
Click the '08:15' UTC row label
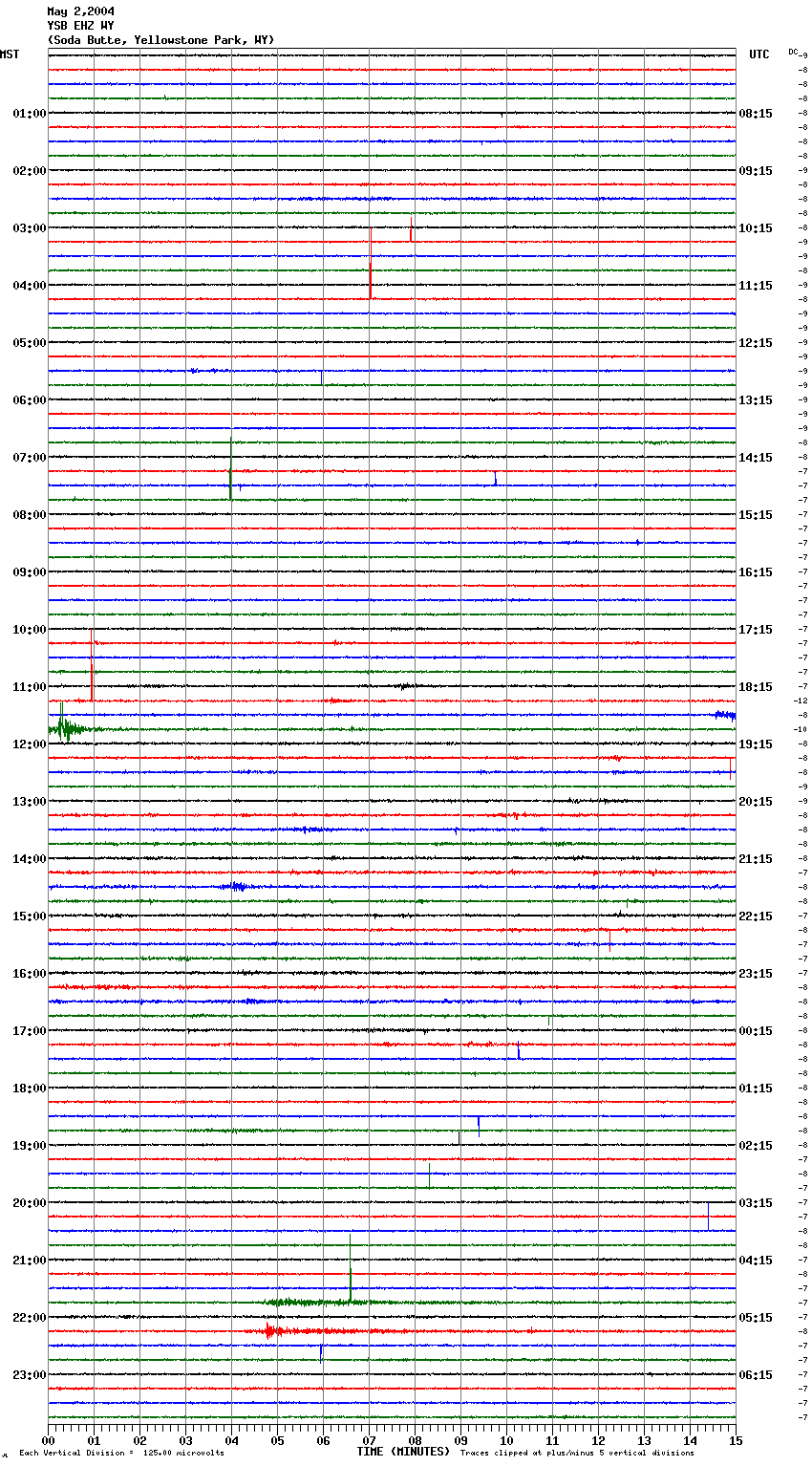pyautogui.click(x=756, y=114)
